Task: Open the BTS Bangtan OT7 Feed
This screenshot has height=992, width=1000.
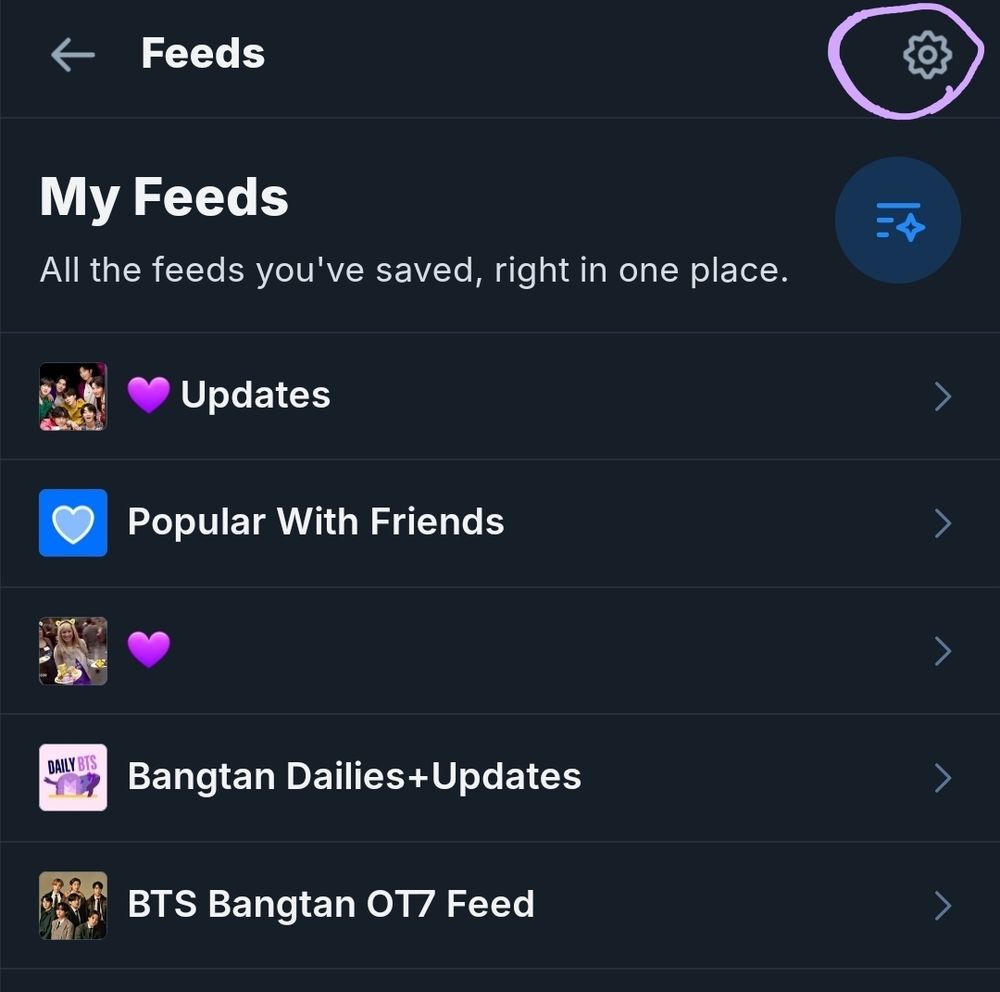Action: [x=330, y=903]
